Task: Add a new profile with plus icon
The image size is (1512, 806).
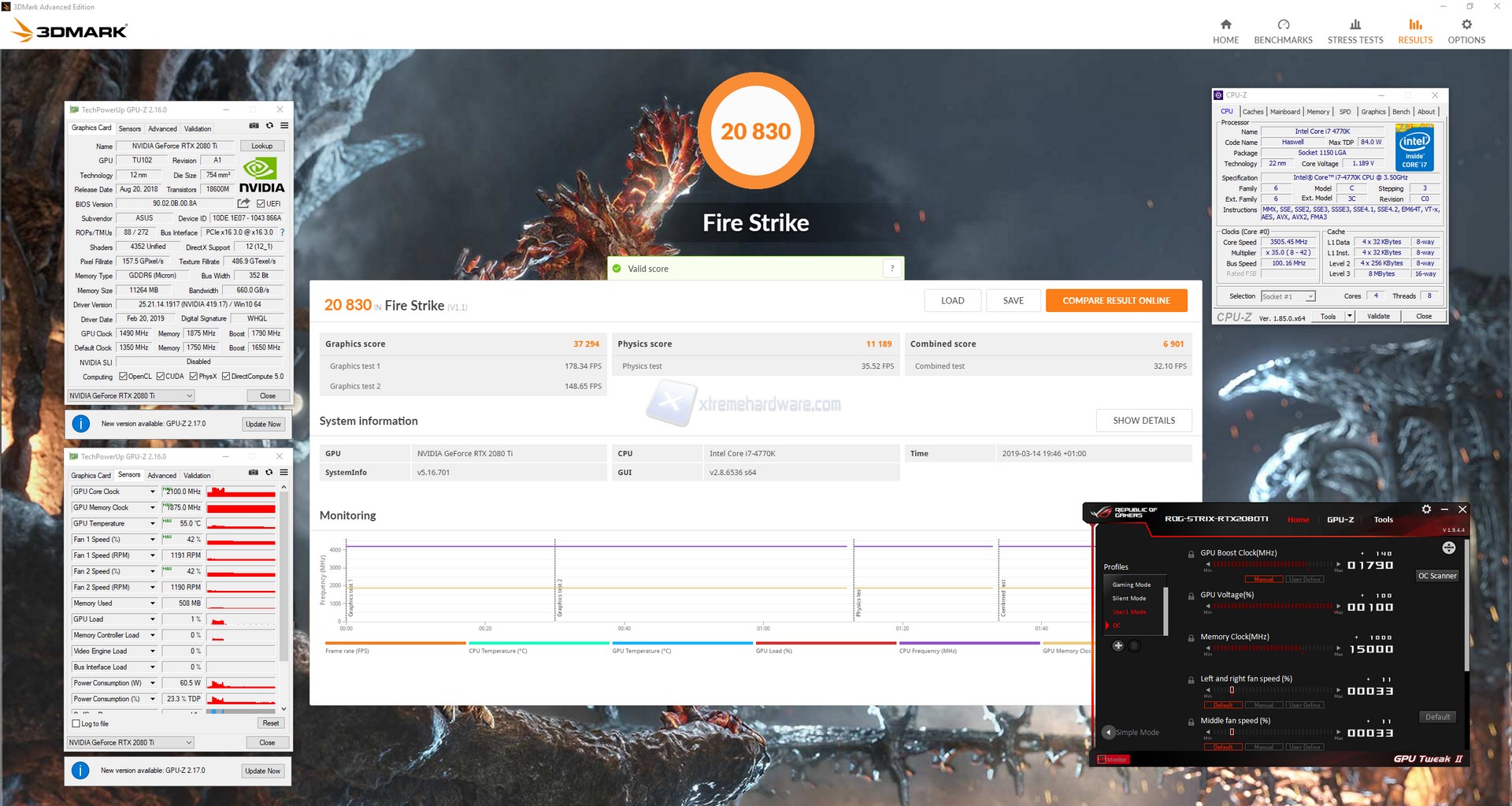Action: (1117, 646)
